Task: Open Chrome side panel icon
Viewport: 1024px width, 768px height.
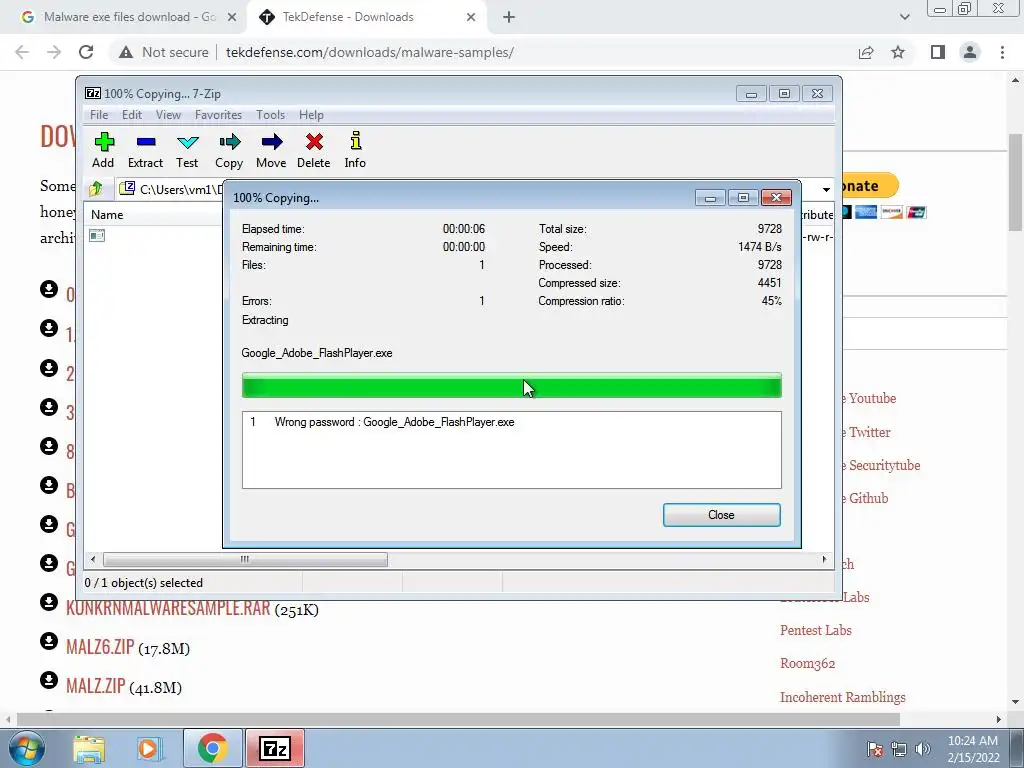Action: [x=938, y=52]
